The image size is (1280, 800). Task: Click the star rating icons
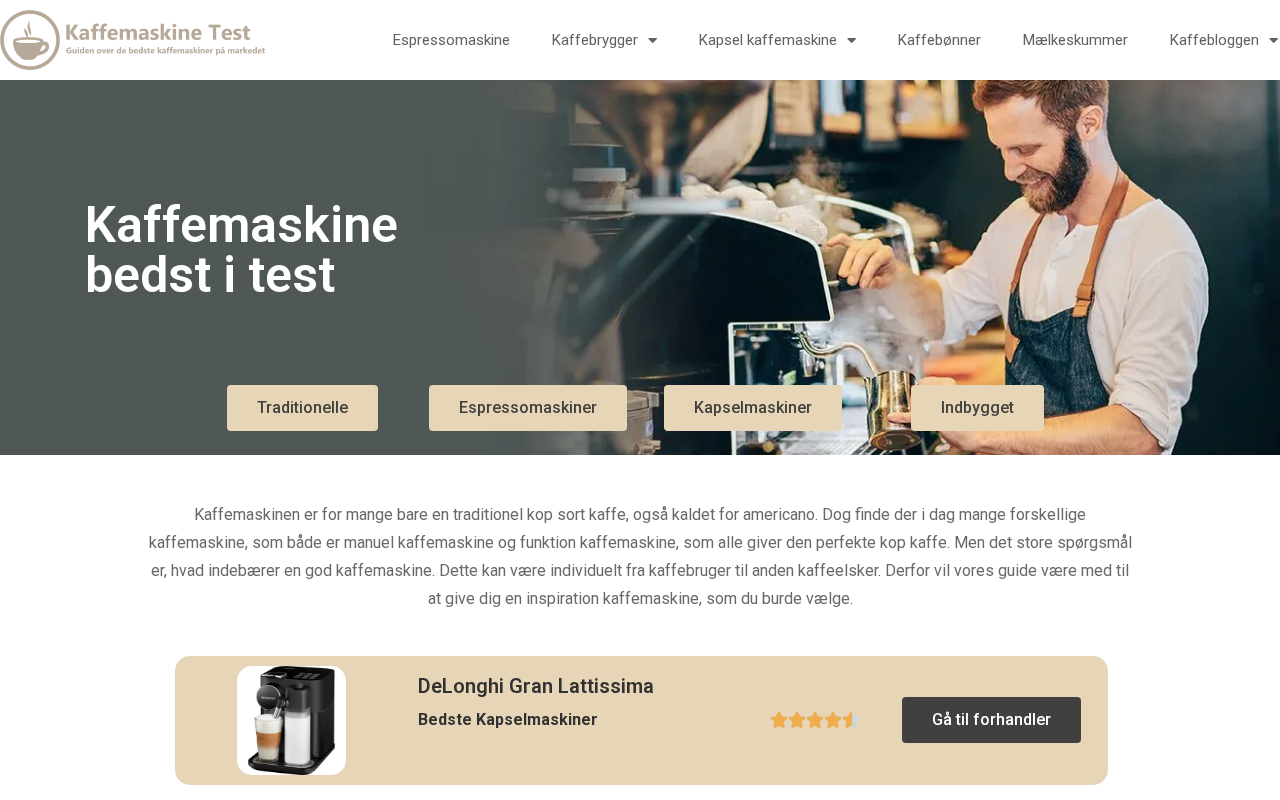click(814, 720)
